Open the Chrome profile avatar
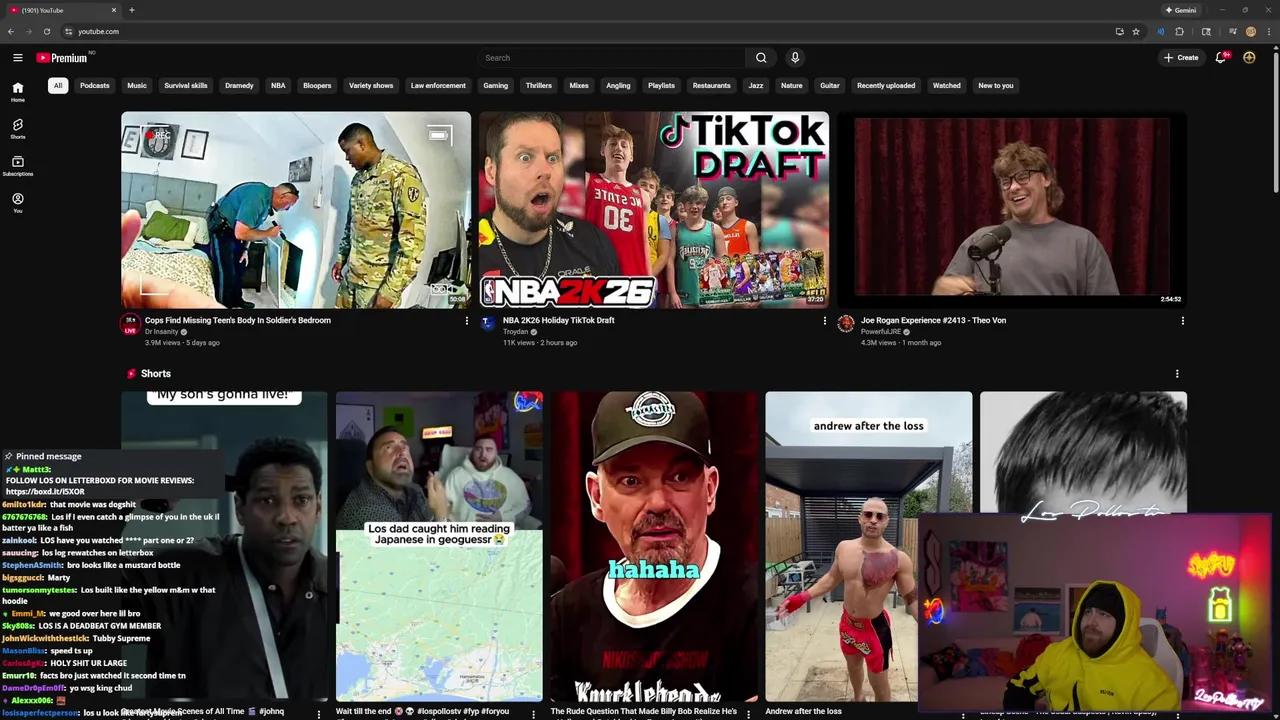 [x=1251, y=31]
